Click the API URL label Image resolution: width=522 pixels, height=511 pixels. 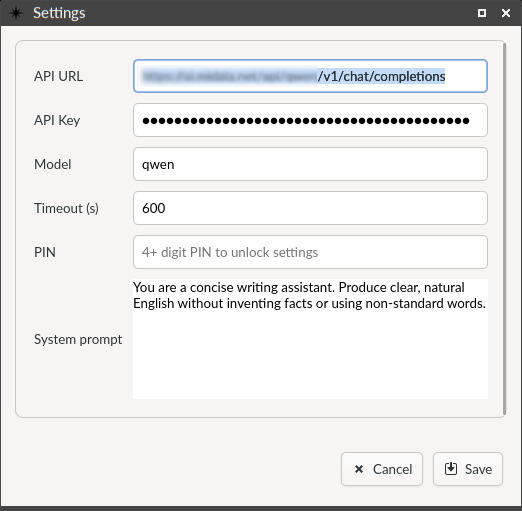[58, 76]
